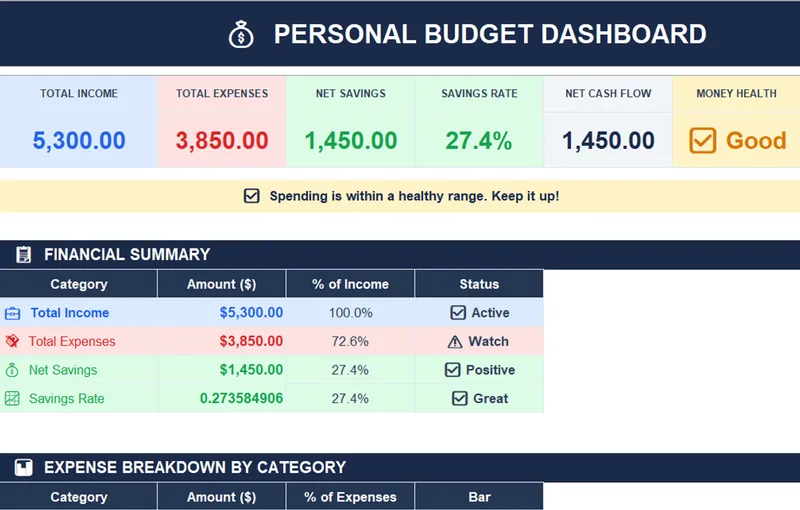This screenshot has height=510, width=800.
Task: Click the briefcase icon in Total Income row
Action: [x=12, y=313]
